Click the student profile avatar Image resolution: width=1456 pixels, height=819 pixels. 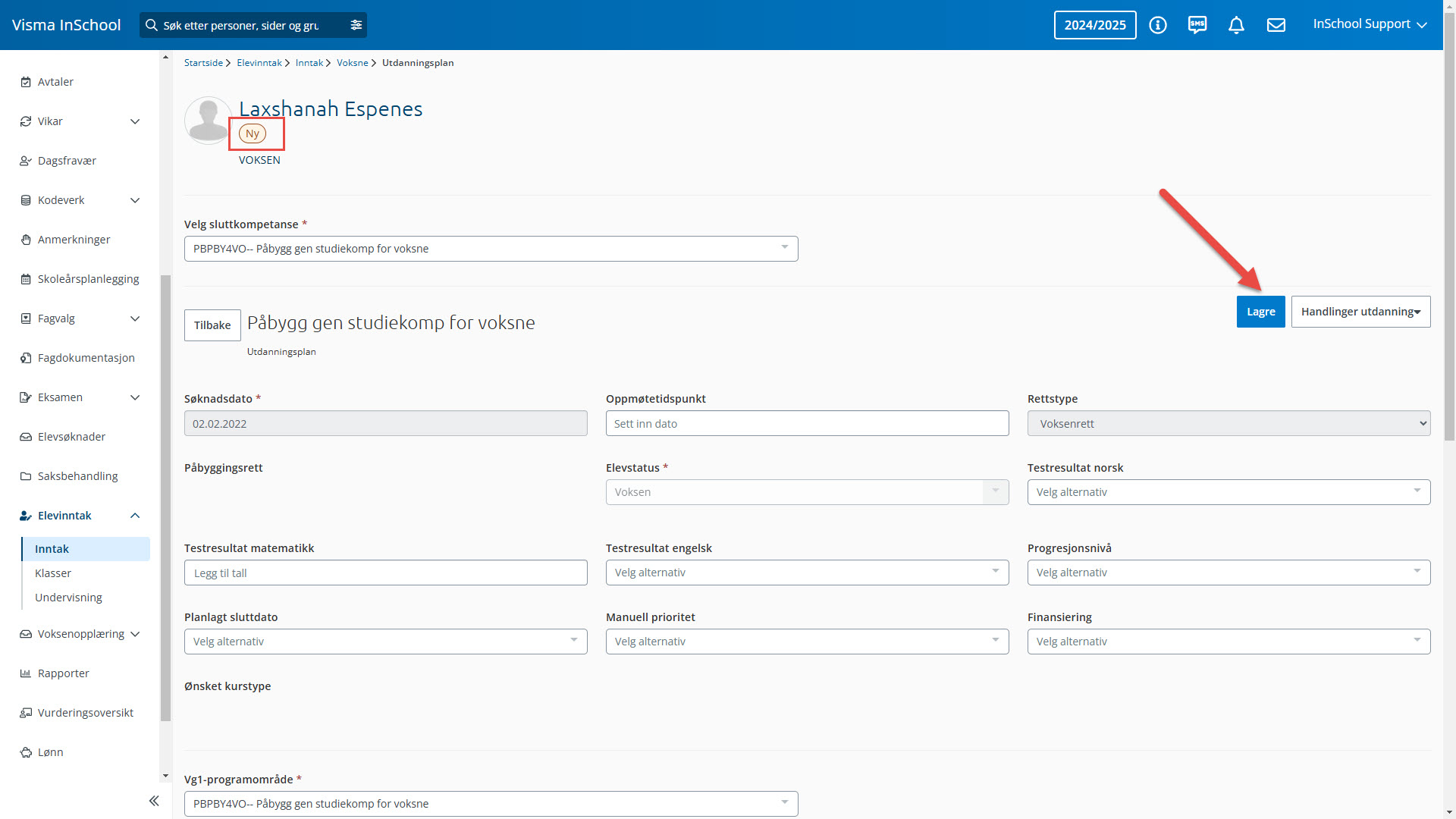click(208, 120)
